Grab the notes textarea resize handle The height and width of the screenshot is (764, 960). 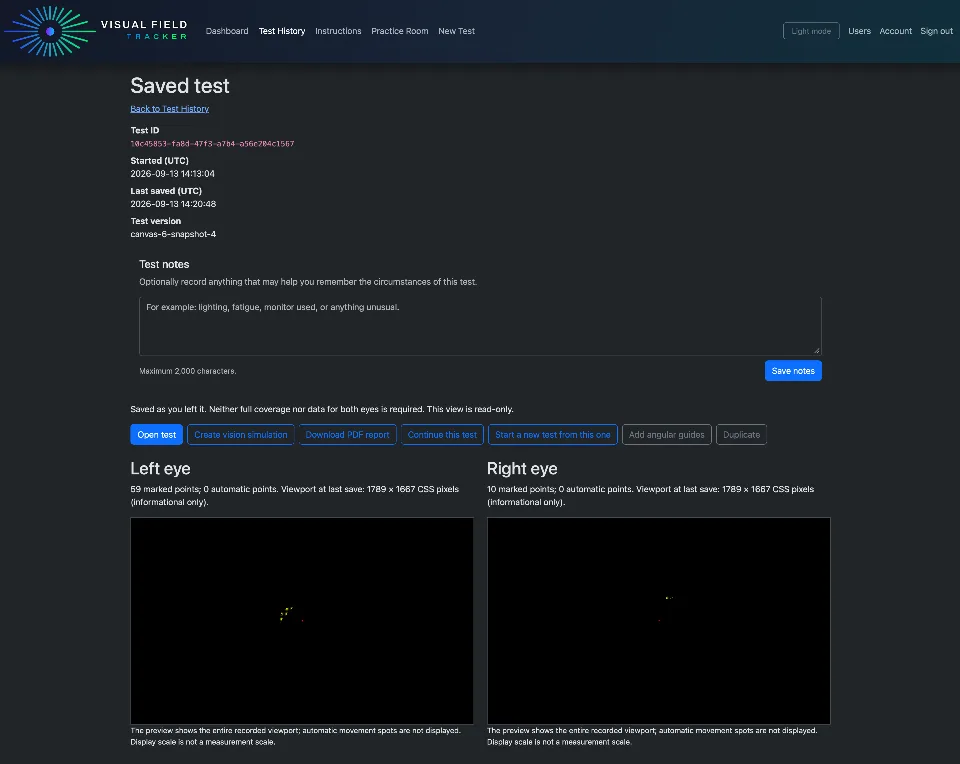point(817,350)
